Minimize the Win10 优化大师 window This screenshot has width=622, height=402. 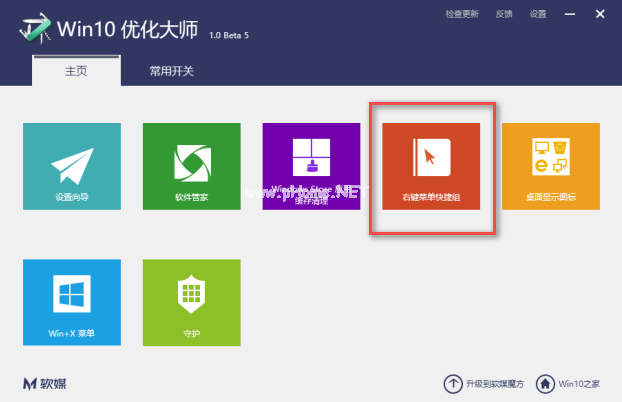pyautogui.click(x=570, y=14)
